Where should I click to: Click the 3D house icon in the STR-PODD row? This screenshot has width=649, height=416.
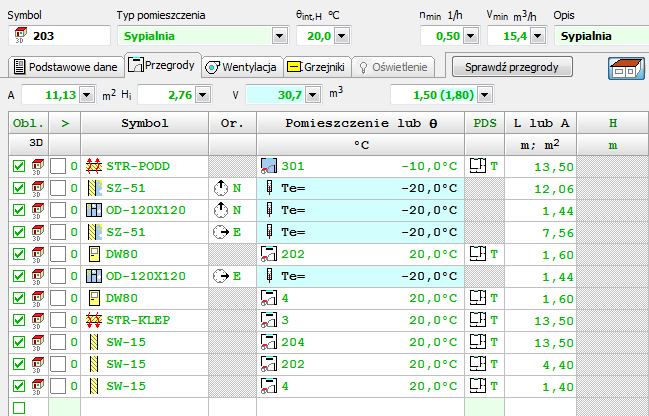point(38,166)
